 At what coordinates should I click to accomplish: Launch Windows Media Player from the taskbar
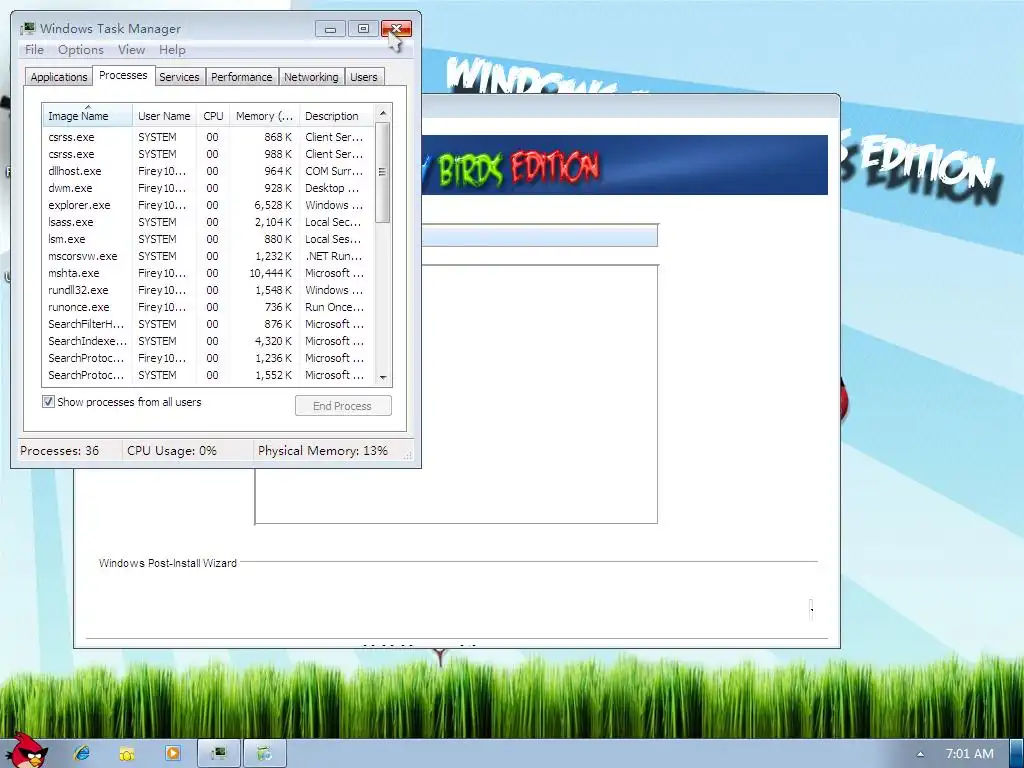tap(173, 753)
